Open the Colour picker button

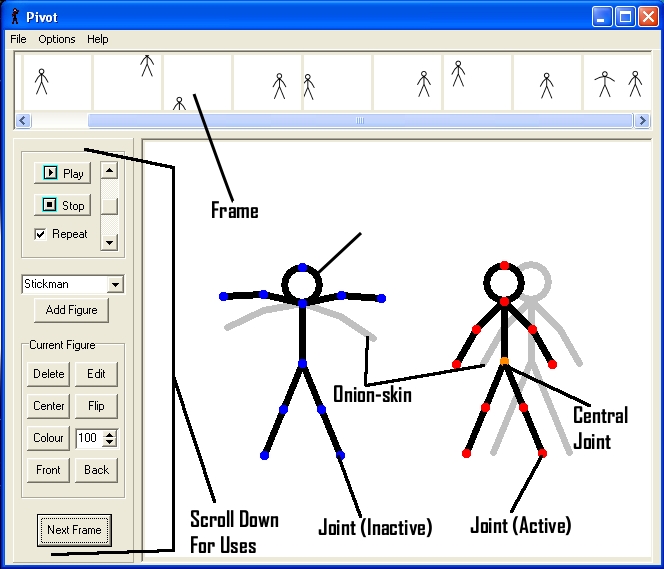pyautogui.click(x=48, y=438)
